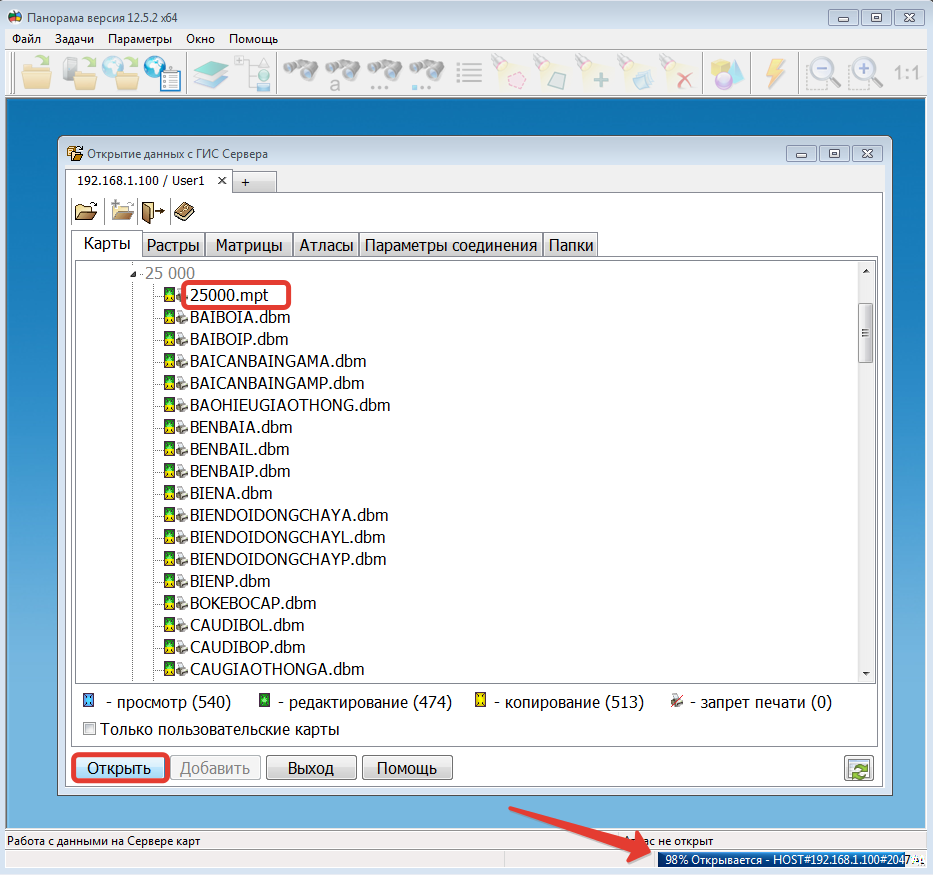
Task: Select the 25000.mpt map file
Action: (227, 295)
